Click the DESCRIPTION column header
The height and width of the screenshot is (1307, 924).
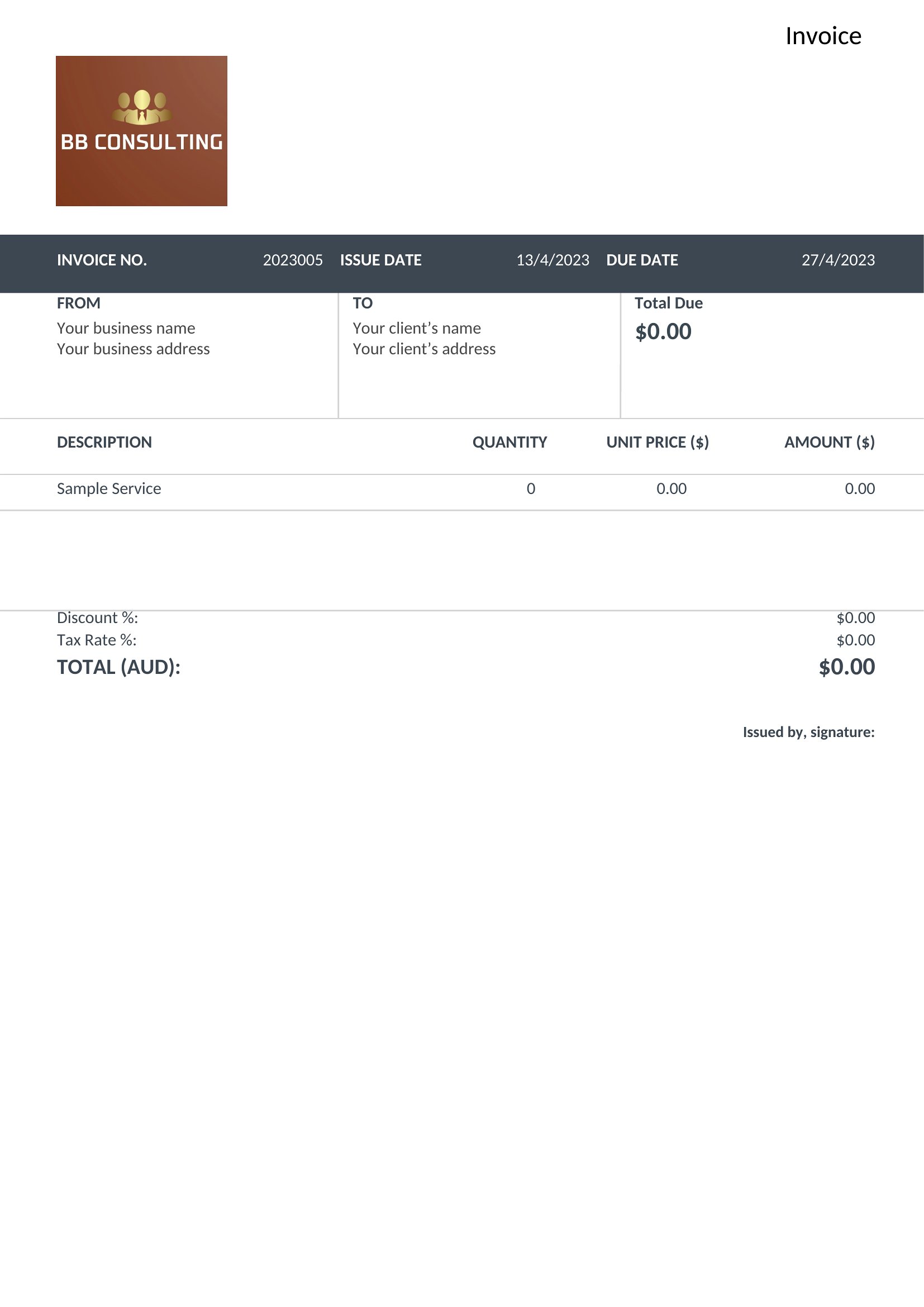(x=104, y=443)
